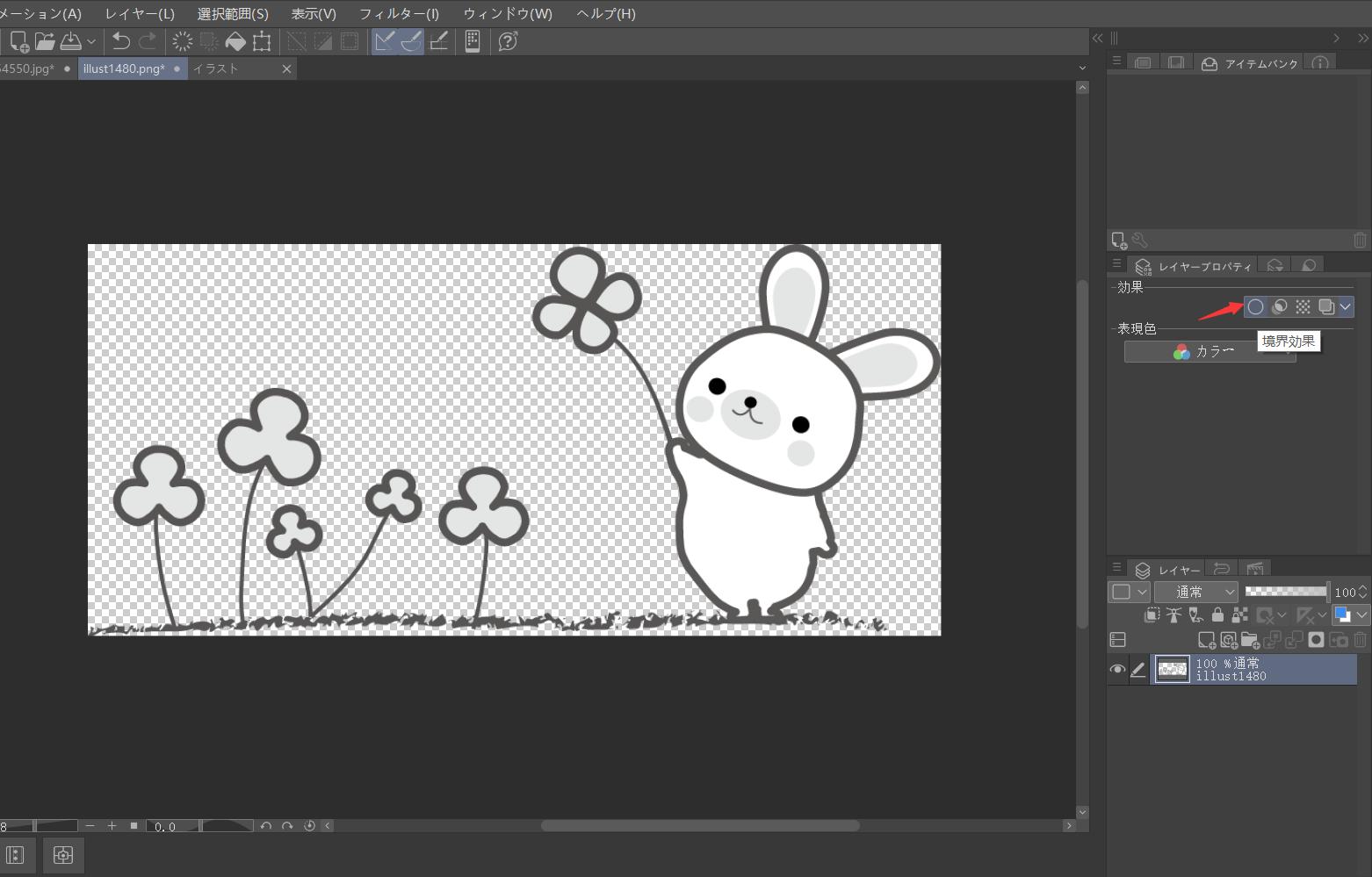Toggle lock transparent pixels on the layer
1372x877 pixels.
[x=1239, y=615]
